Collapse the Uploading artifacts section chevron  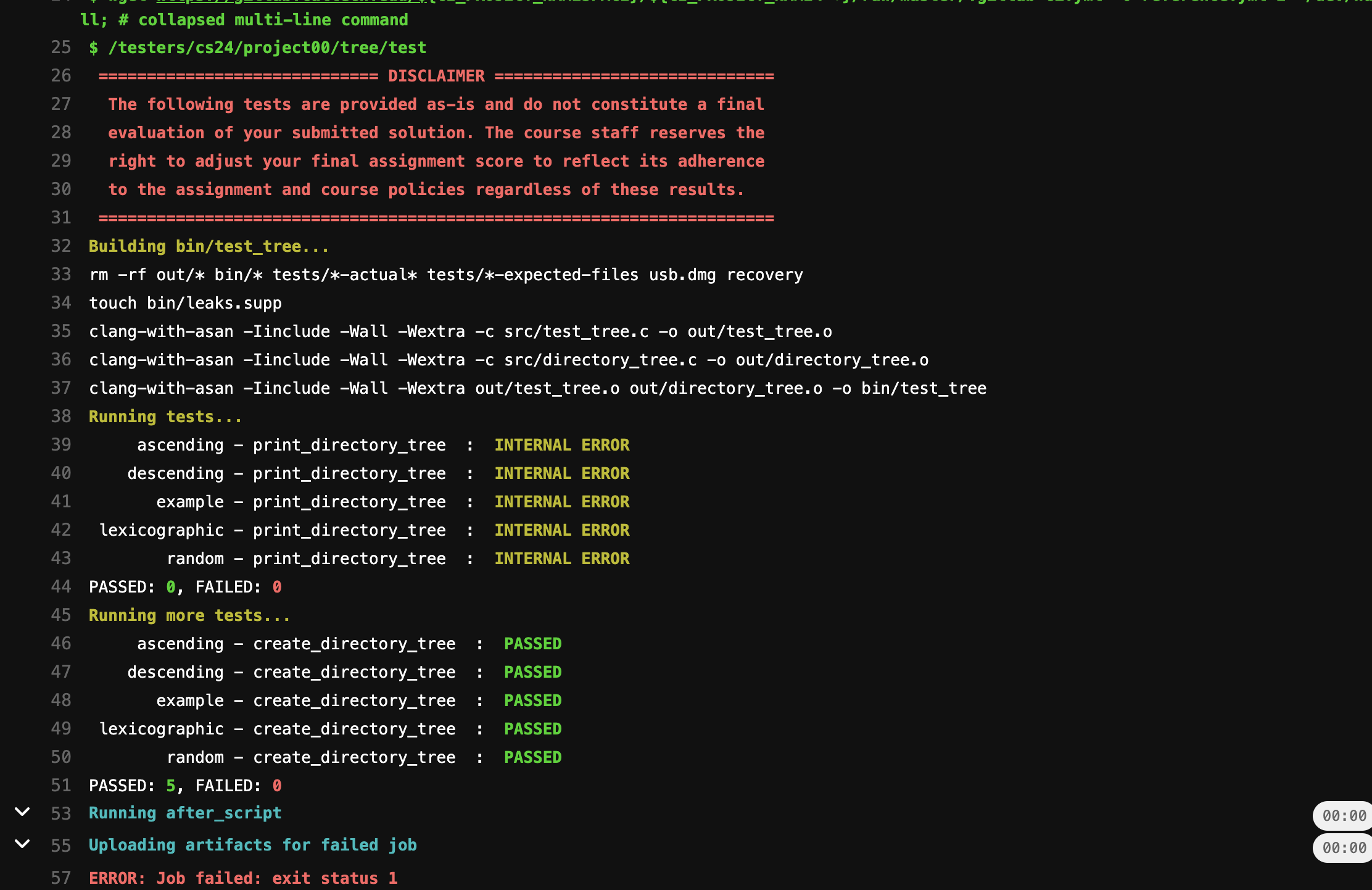click(22, 844)
